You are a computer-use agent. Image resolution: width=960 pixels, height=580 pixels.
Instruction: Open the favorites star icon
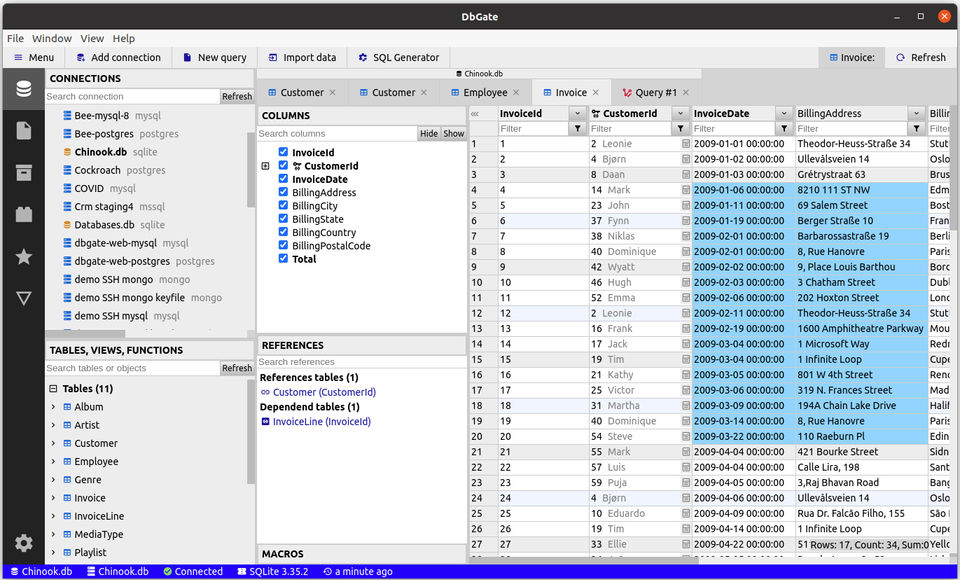(x=23, y=257)
